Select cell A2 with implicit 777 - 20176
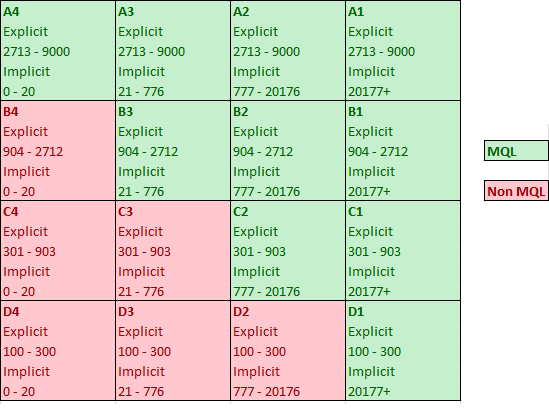Viewport: 549px width, 410px height. click(x=288, y=51)
